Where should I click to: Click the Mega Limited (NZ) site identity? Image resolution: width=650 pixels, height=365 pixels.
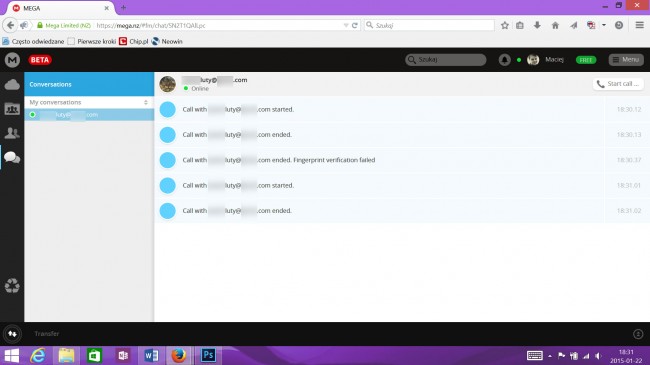pos(64,25)
